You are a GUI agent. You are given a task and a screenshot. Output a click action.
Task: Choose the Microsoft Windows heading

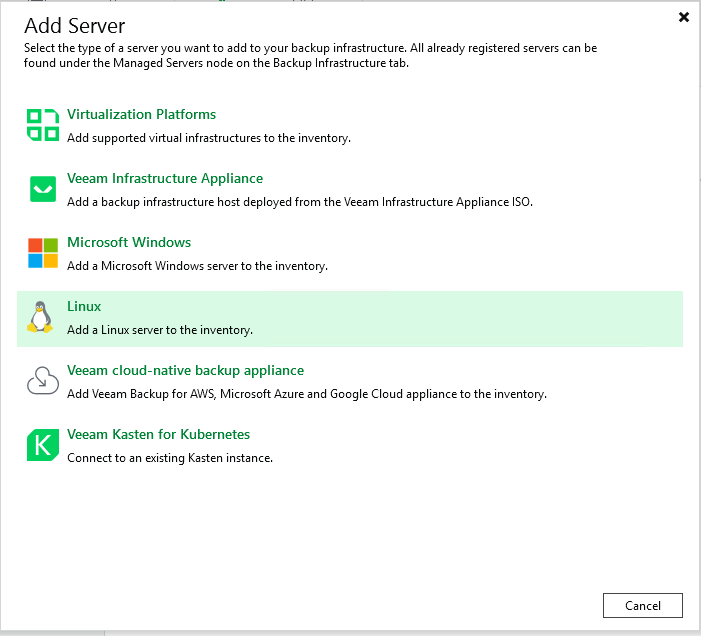tap(129, 243)
